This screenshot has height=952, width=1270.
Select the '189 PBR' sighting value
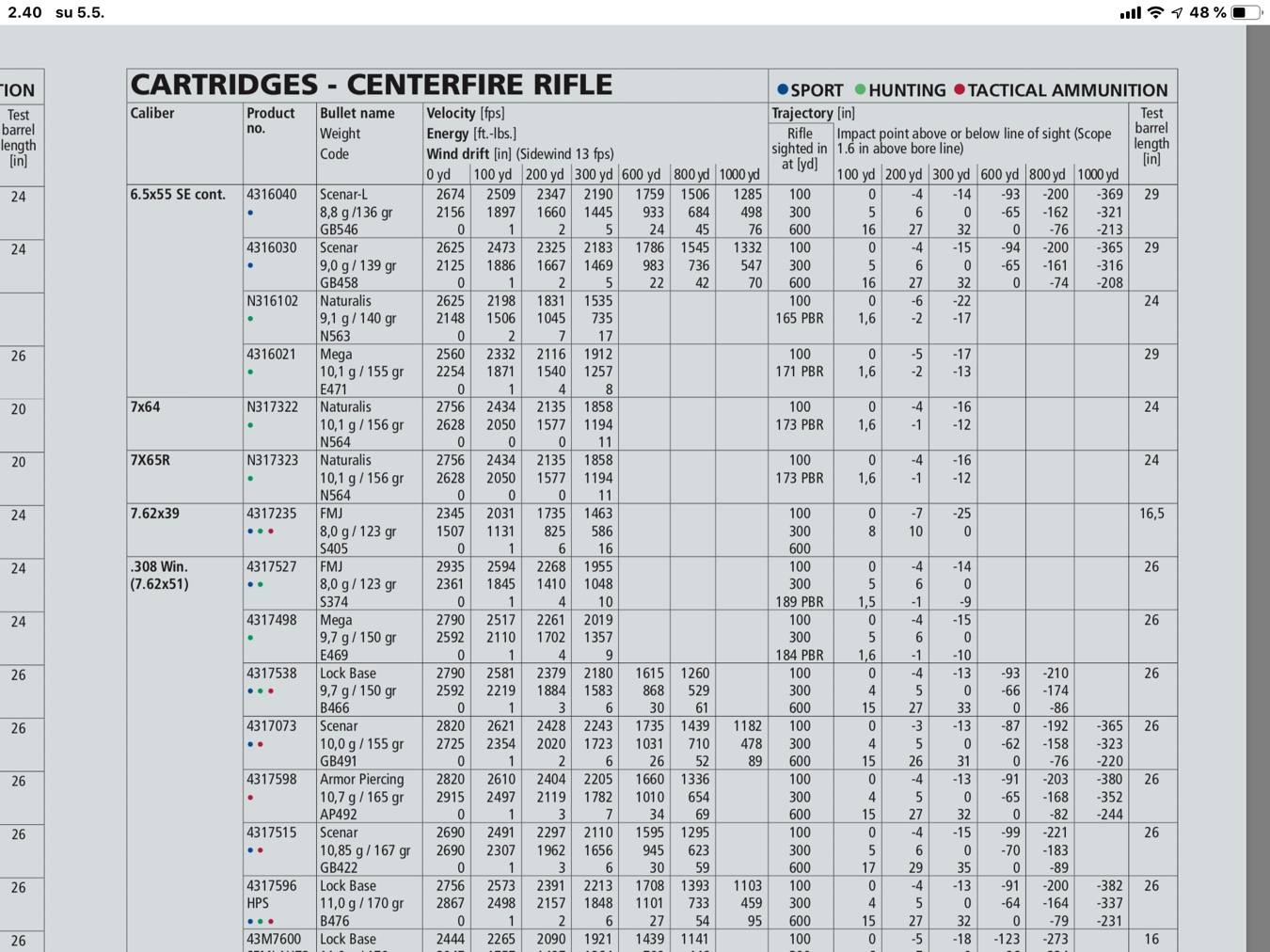point(800,602)
